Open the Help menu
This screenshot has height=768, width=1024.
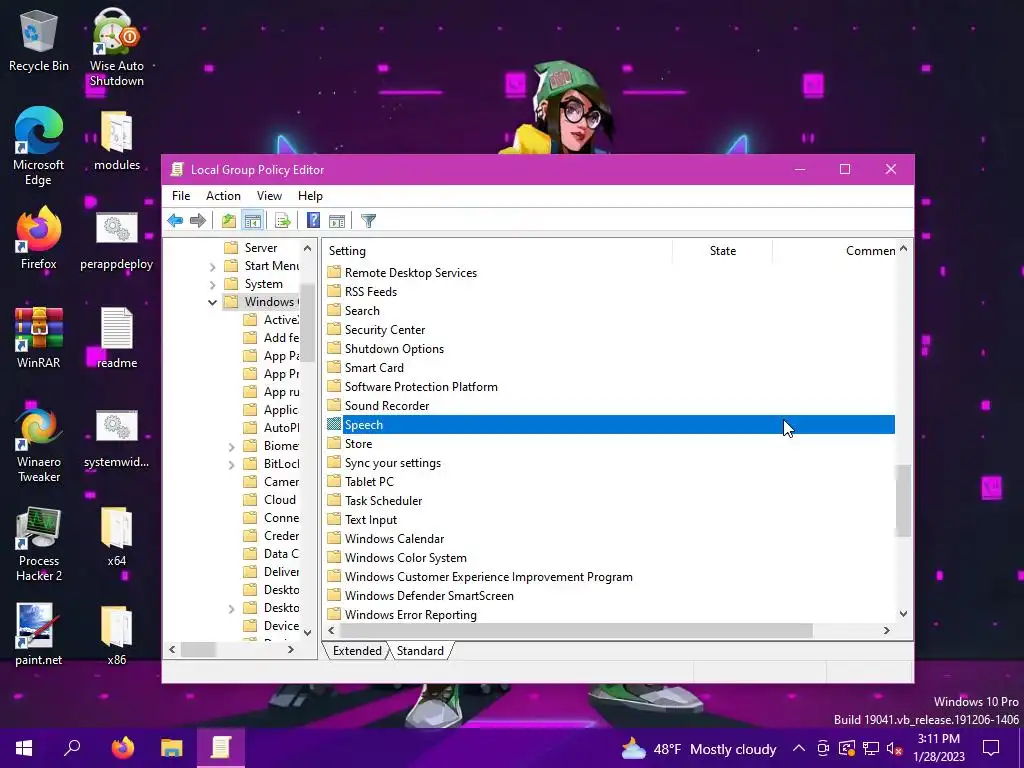310,196
